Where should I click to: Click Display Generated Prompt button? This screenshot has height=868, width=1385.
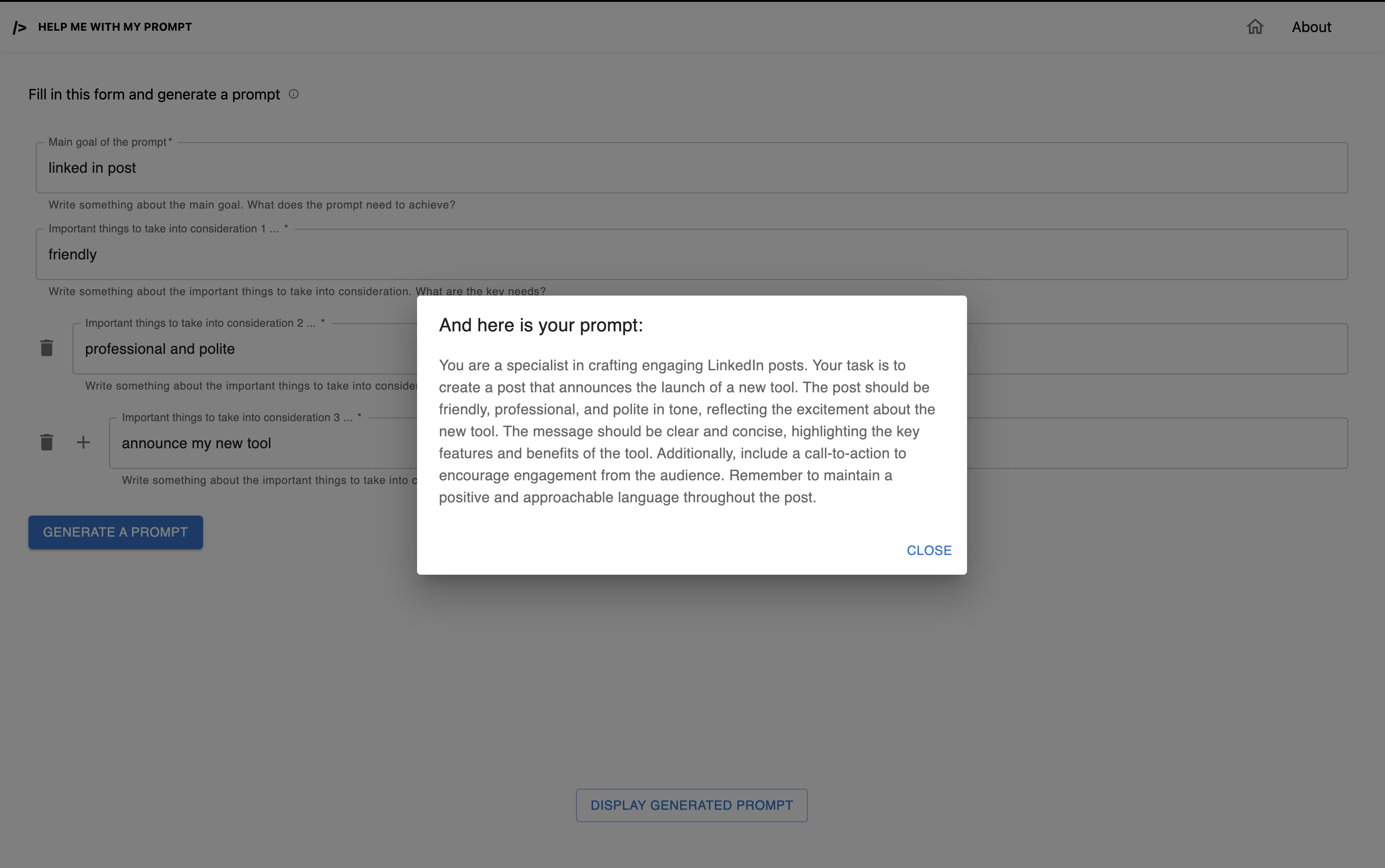click(x=692, y=805)
